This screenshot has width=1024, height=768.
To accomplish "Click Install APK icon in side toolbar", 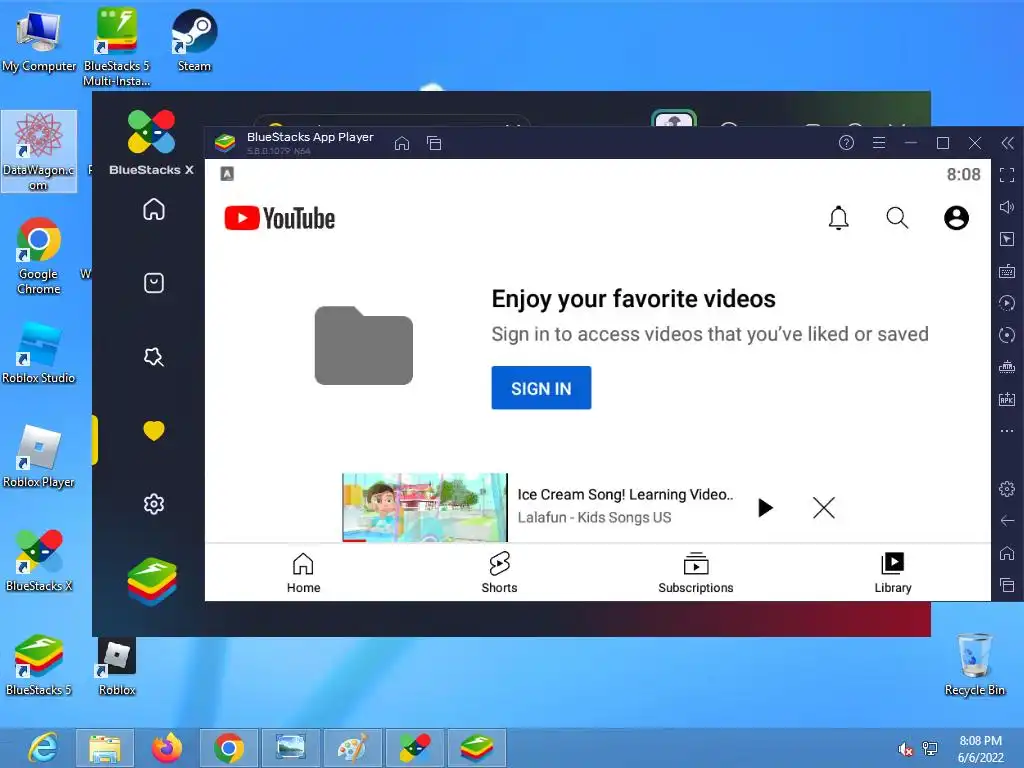I will tap(1007, 399).
